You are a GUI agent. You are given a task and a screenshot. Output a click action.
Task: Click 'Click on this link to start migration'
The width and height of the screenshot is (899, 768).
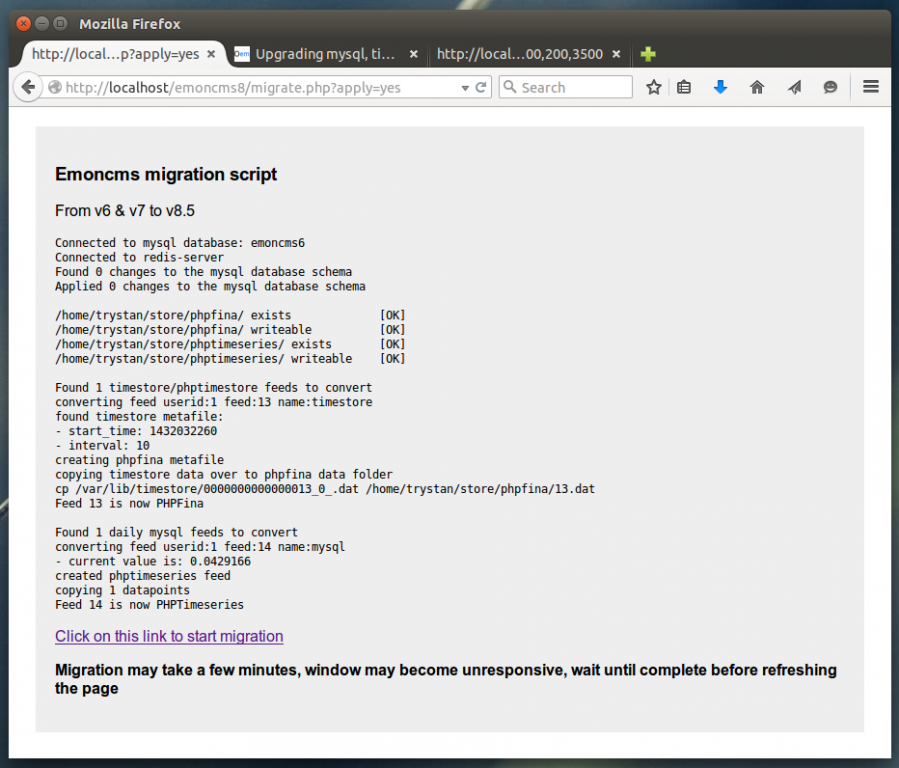click(x=169, y=636)
